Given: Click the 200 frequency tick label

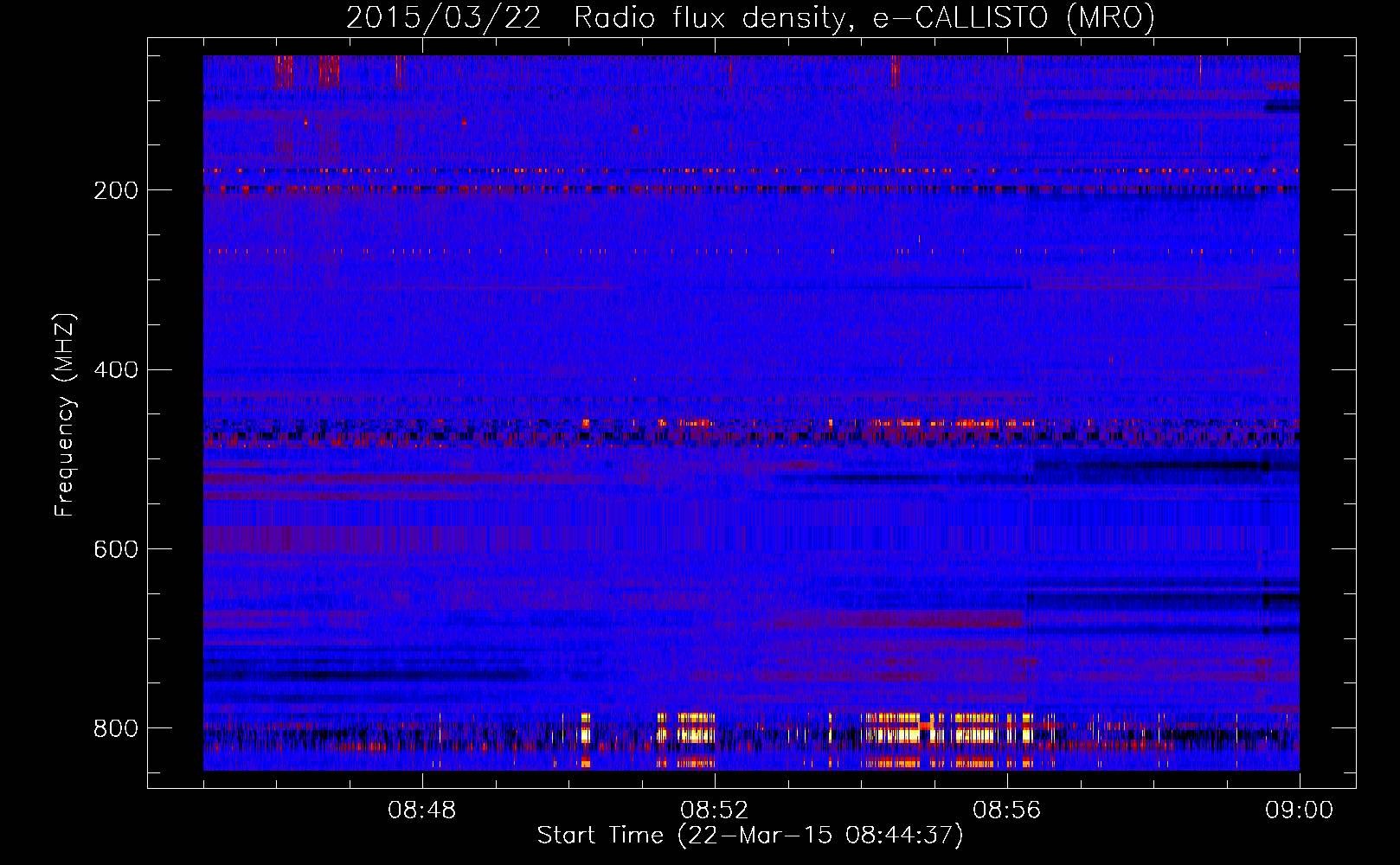Looking at the screenshot, I should [x=116, y=190].
